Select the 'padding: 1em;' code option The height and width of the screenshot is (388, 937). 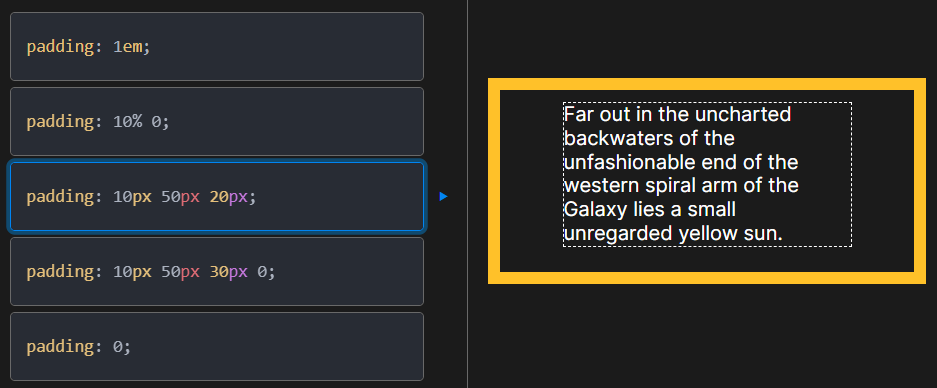pos(217,47)
